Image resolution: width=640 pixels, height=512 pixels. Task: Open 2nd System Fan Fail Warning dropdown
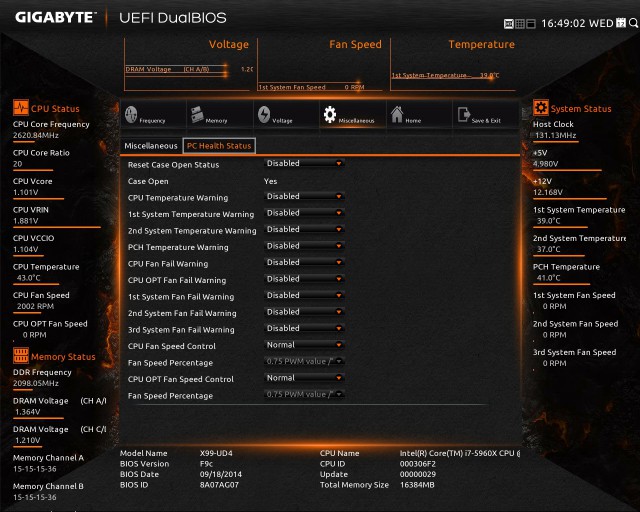(304, 312)
